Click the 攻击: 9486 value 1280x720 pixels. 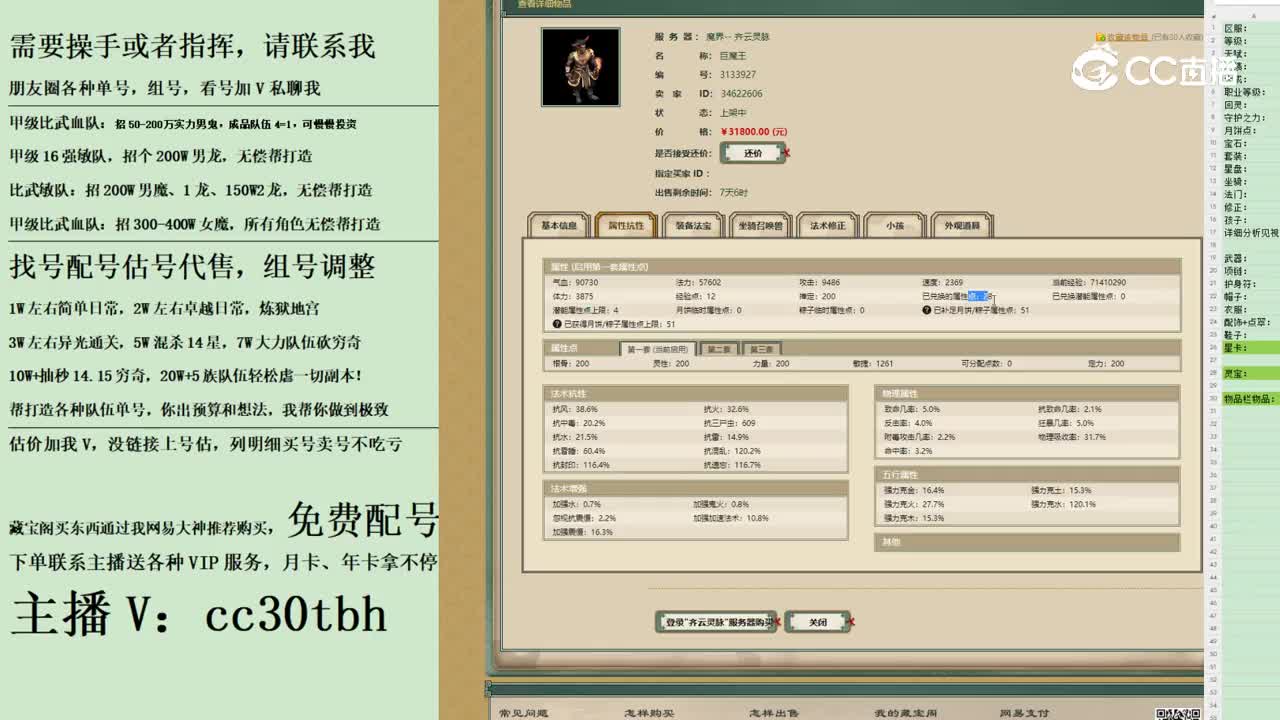819,283
